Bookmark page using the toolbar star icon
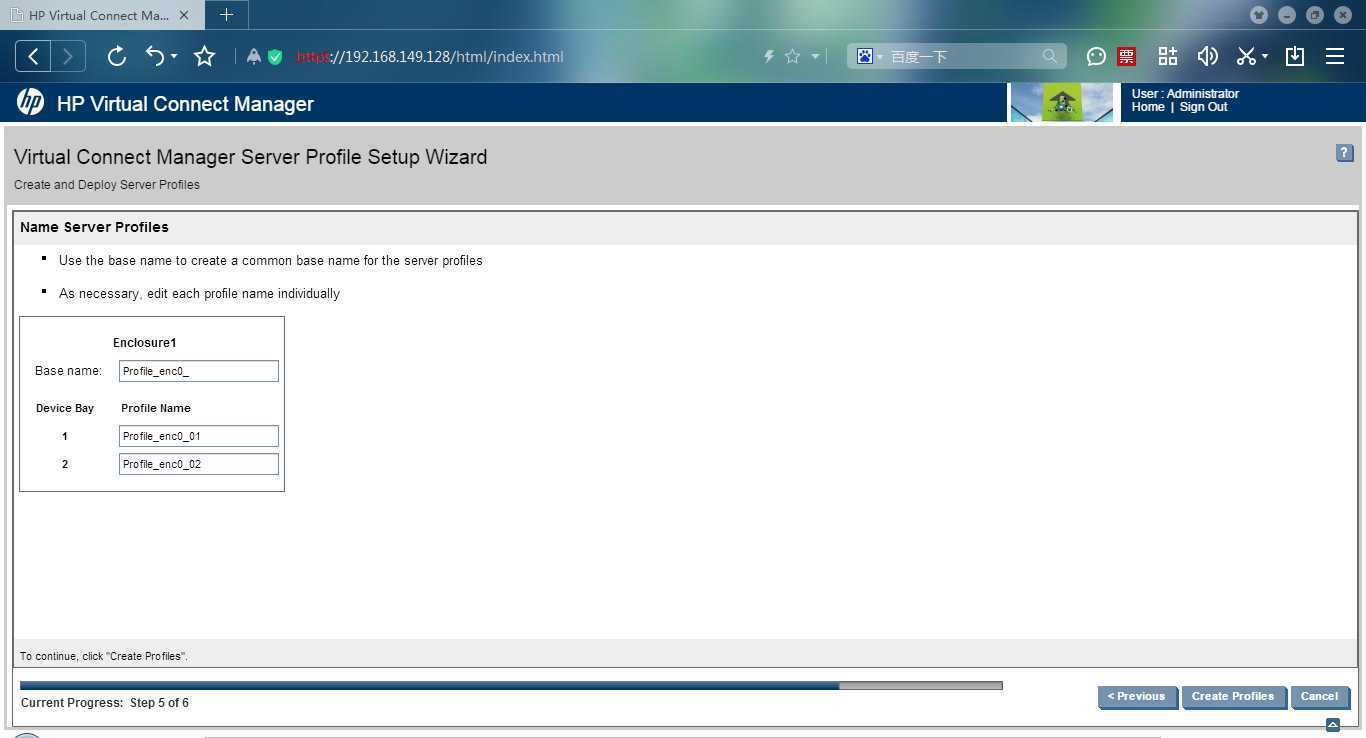The height and width of the screenshot is (738, 1366). [x=205, y=56]
